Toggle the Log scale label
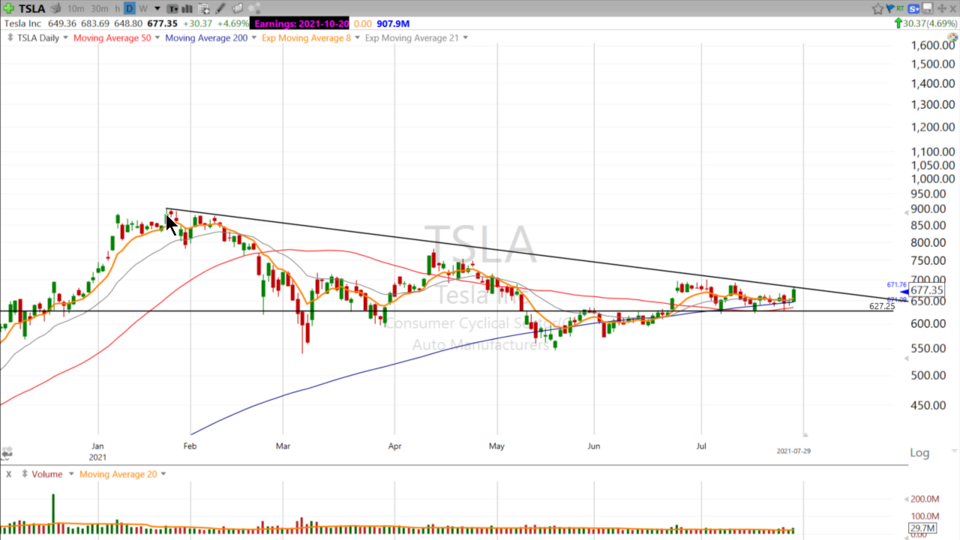960x540 pixels. (920, 452)
